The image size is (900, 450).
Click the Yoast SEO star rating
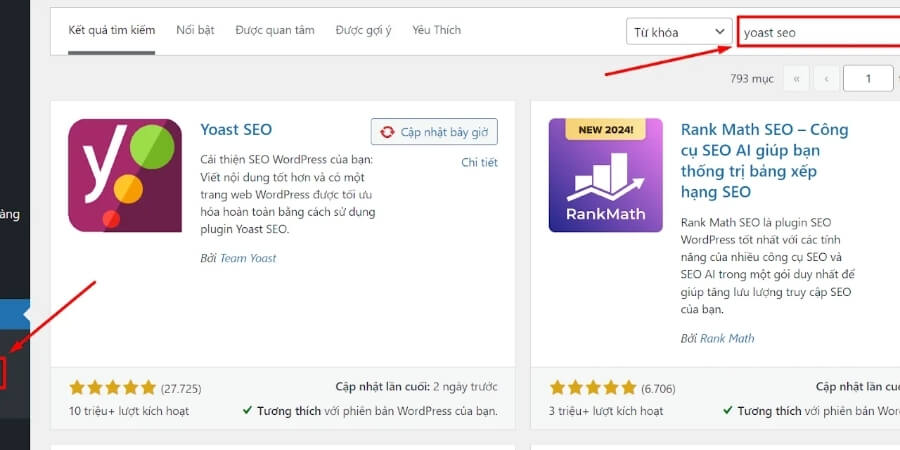tap(112, 387)
